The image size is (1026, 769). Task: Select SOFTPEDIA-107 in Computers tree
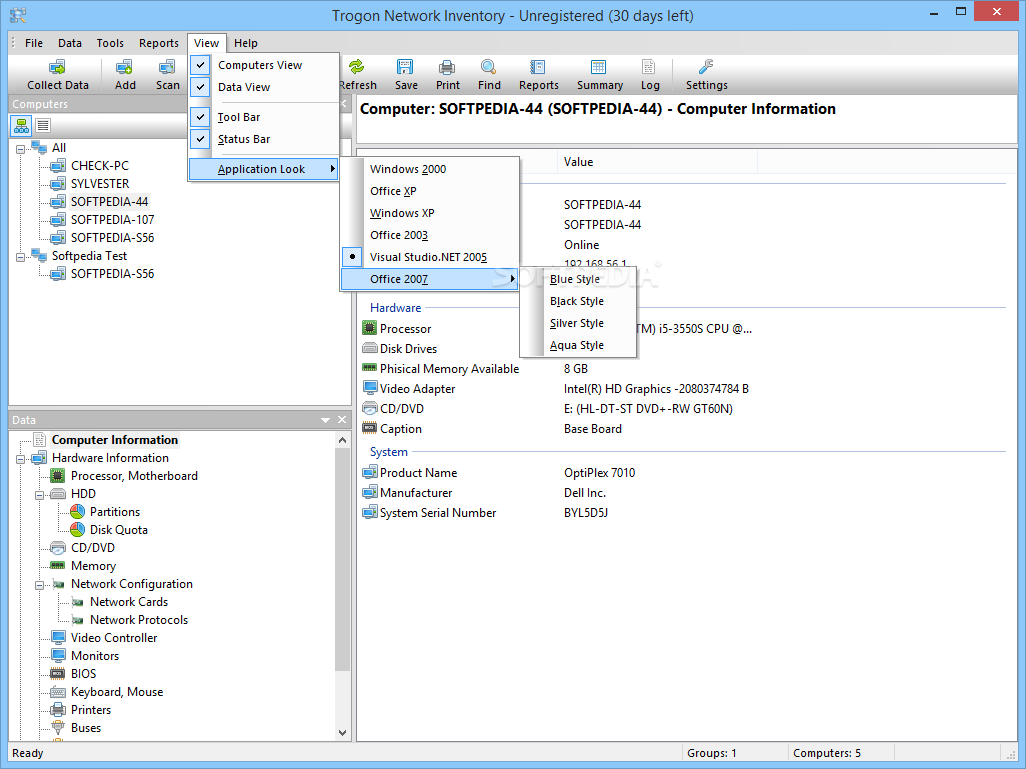(113, 219)
